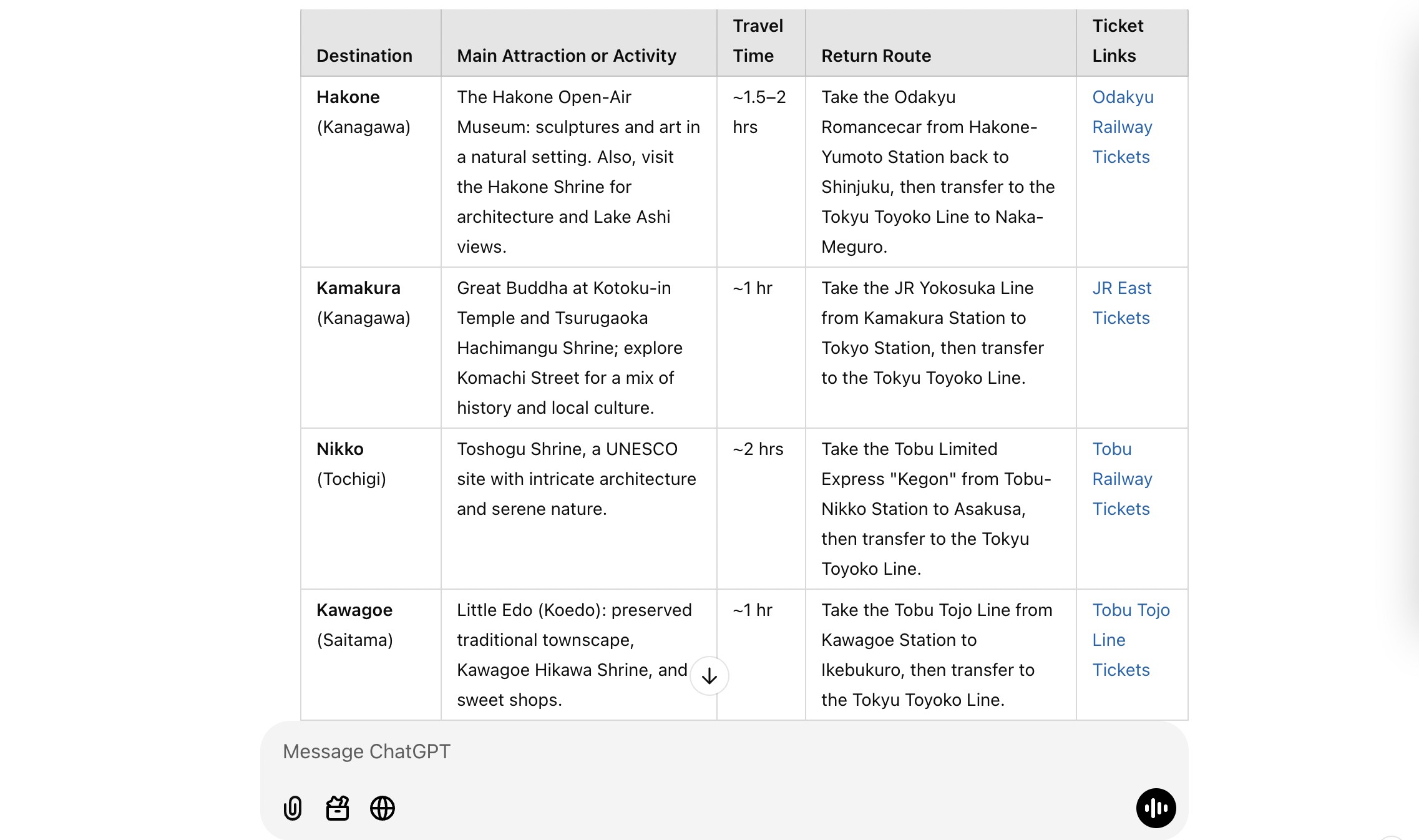Select the Kamakura (Kanagawa) destination cell
The width and height of the screenshot is (1419, 840).
click(x=364, y=303)
